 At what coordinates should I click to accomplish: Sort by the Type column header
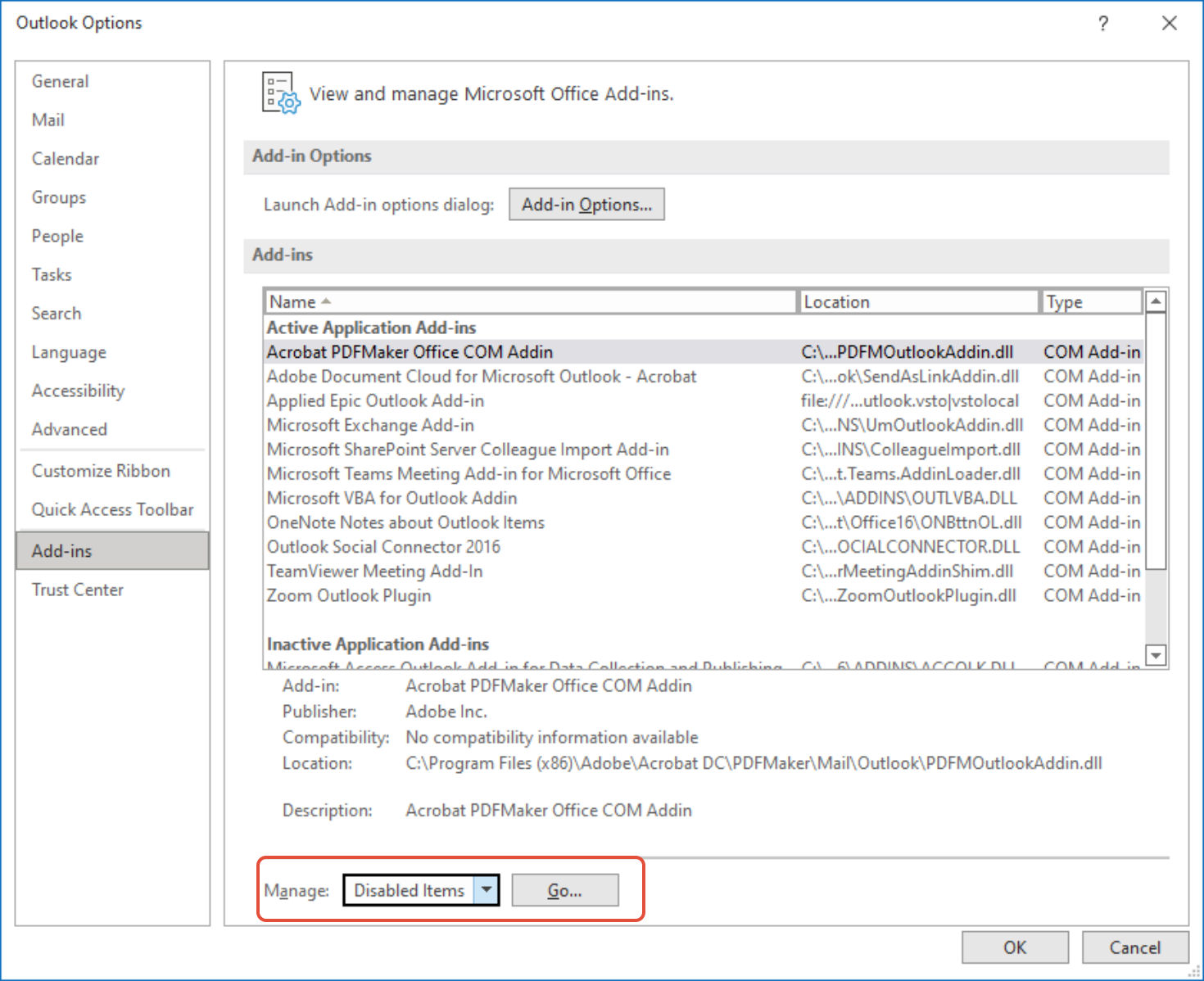(1092, 302)
